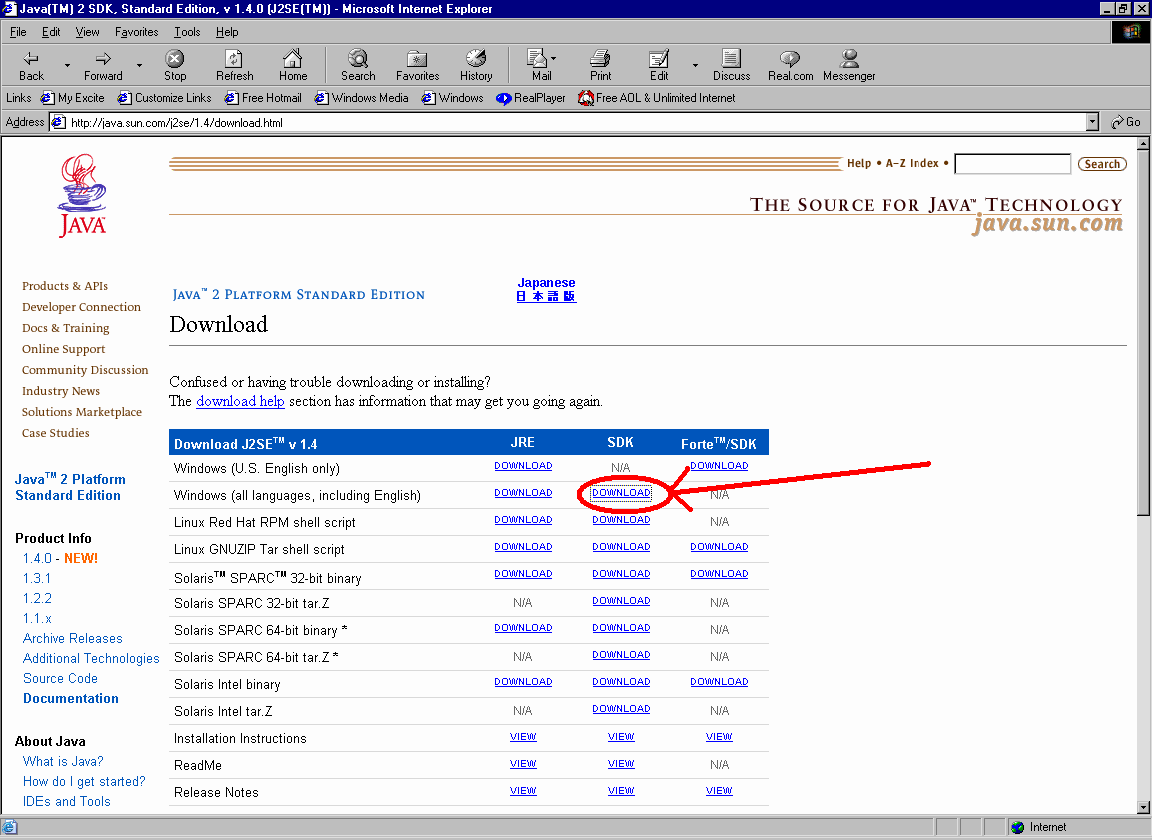Viewport: 1152px width, 840px height.
Task: Open the 'What is Java?' link
Action: [x=63, y=761]
